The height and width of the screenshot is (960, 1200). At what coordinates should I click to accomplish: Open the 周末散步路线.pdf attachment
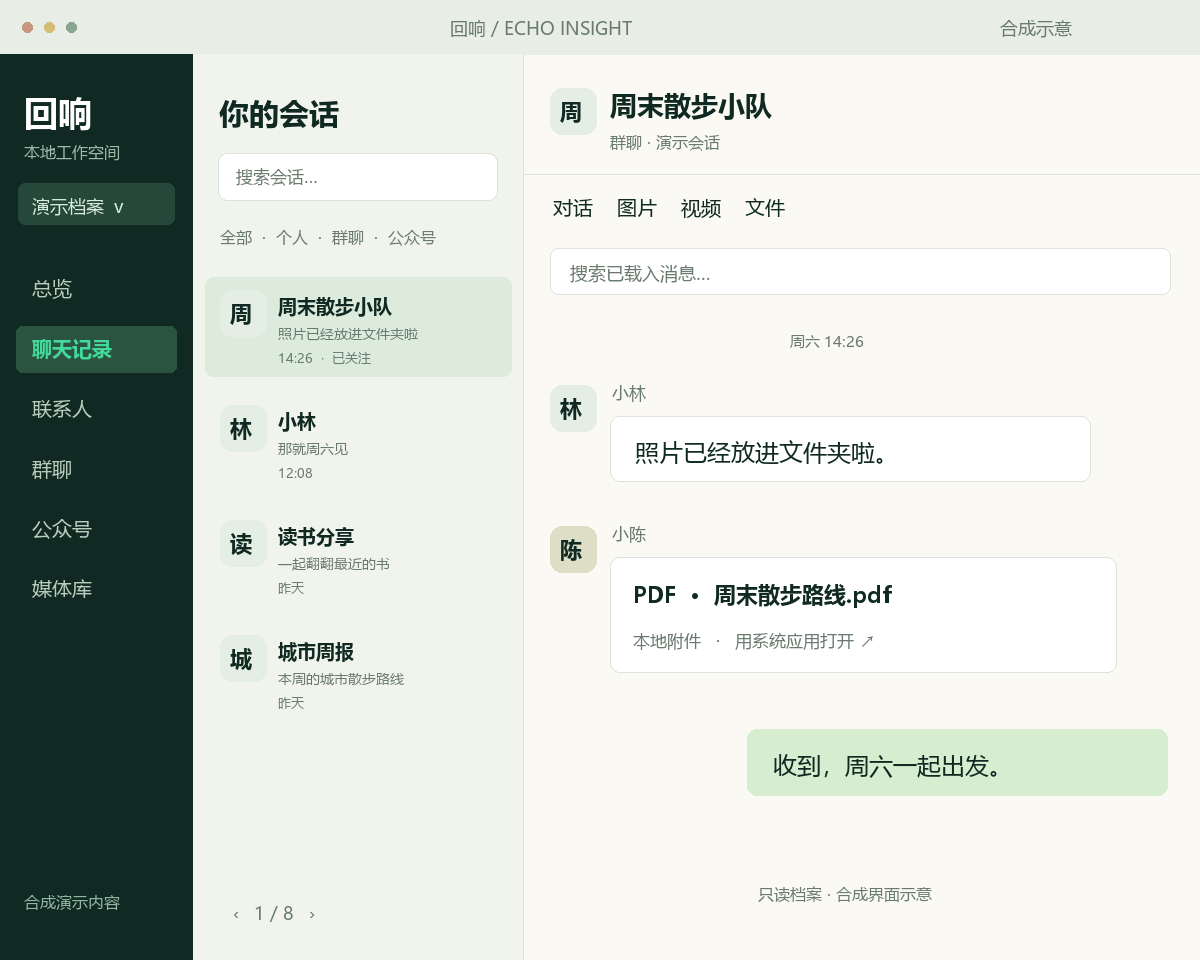tap(863, 615)
